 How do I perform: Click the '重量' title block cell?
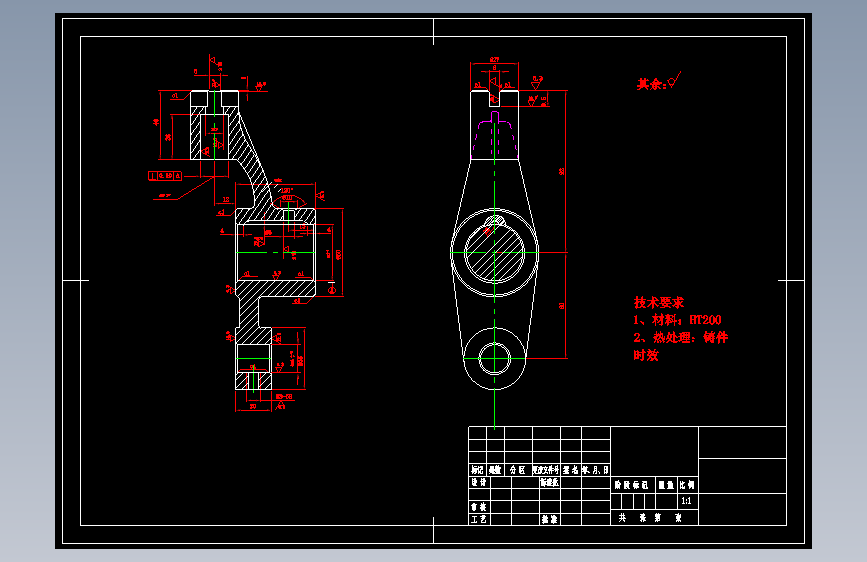pyautogui.click(x=666, y=485)
